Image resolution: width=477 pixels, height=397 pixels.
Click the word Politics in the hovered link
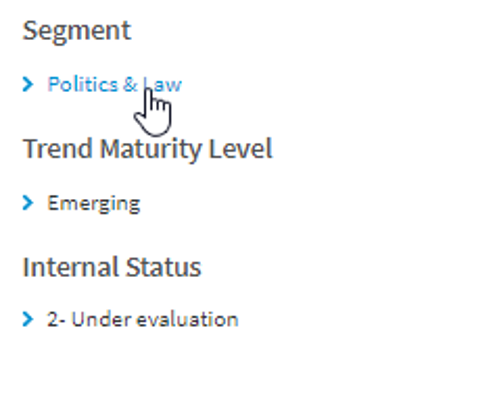(x=83, y=84)
